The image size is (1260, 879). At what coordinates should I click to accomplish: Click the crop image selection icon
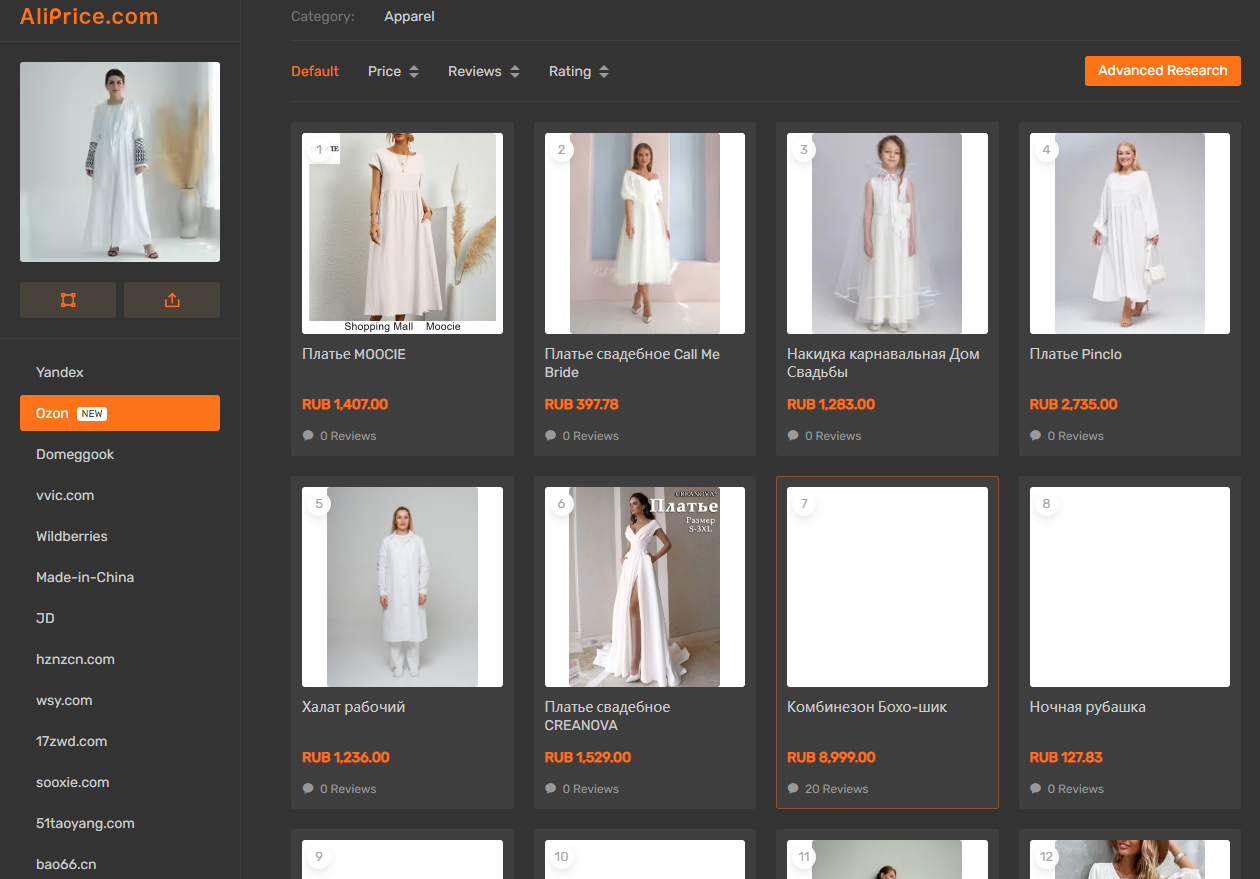(68, 300)
